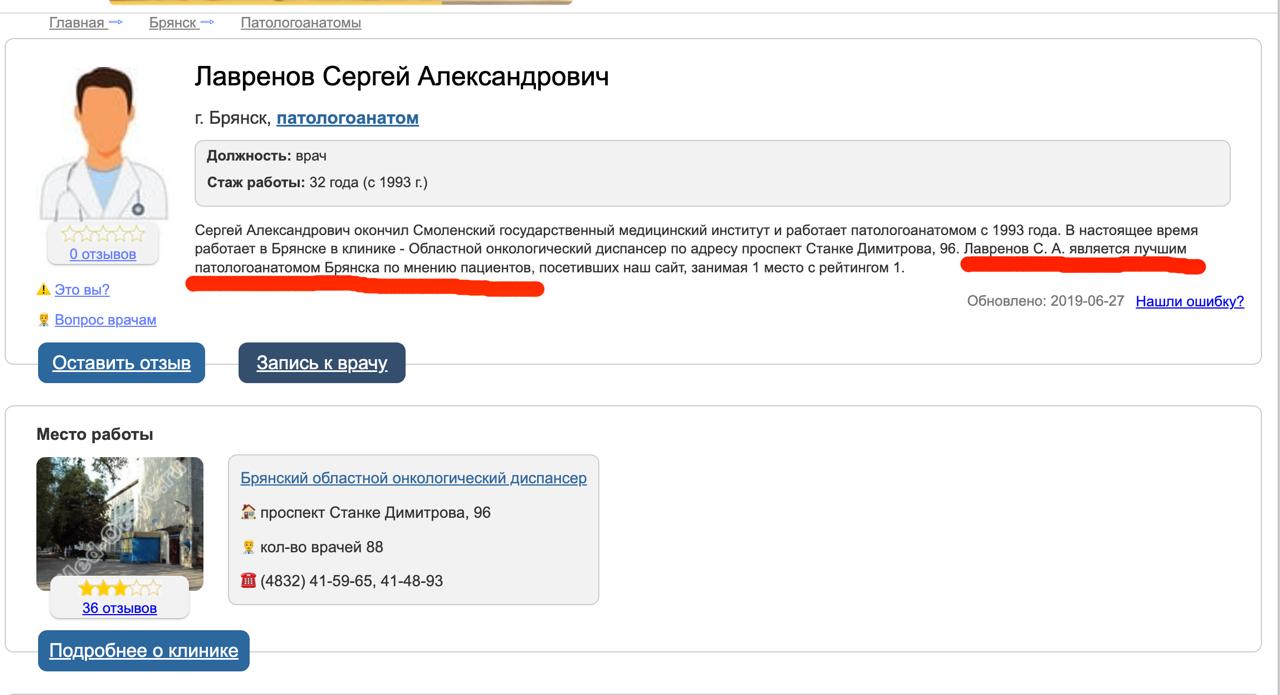Report an error via Нашли ошибку?

1190,301
